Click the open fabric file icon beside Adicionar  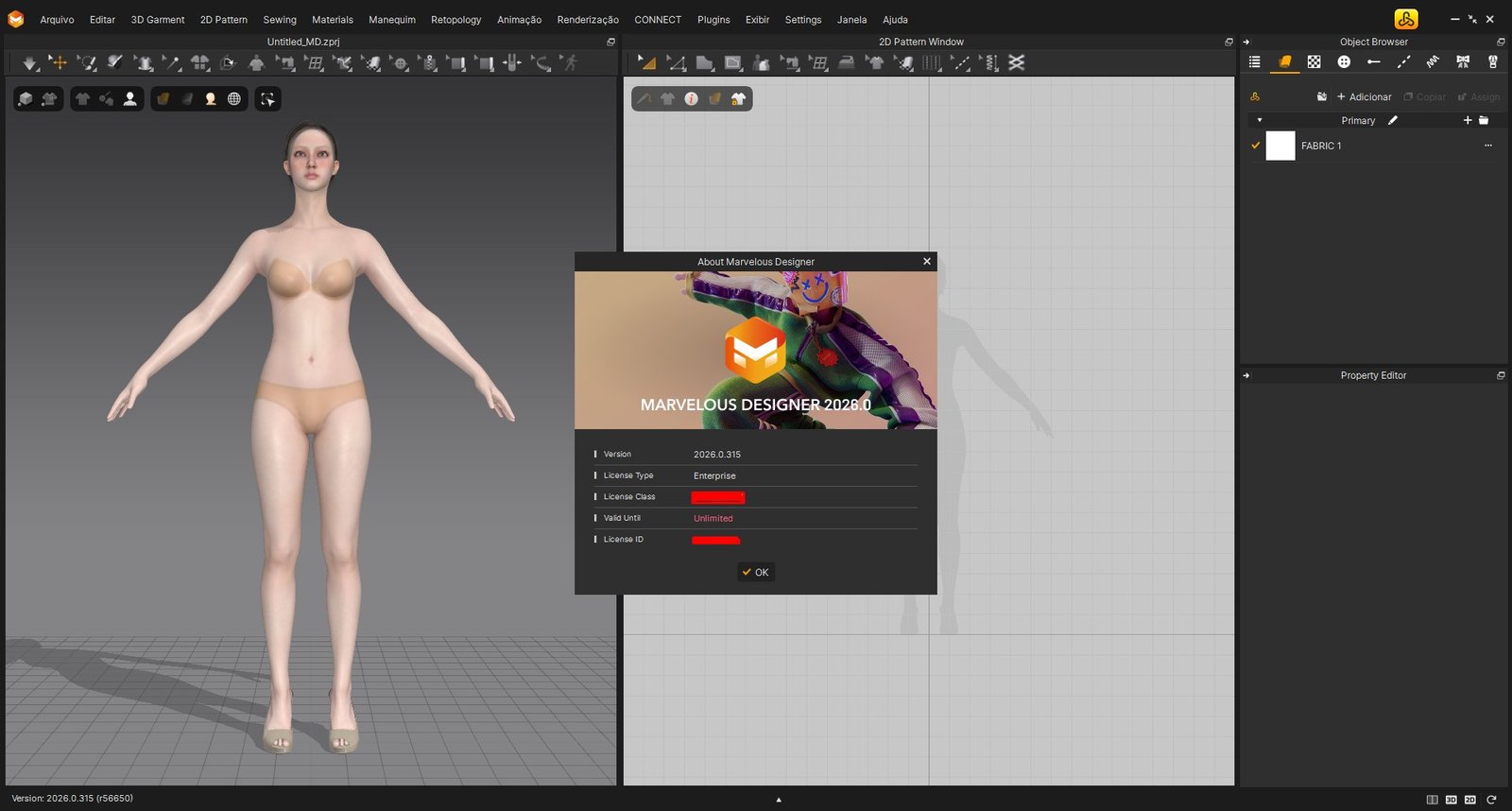[1321, 96]
